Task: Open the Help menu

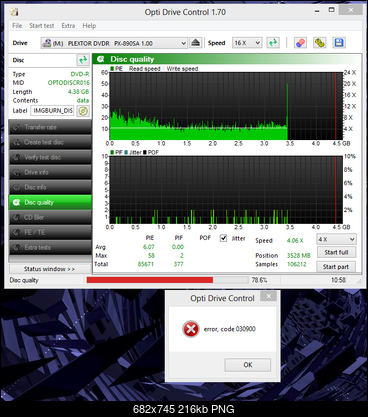Action: [x=89, y=26]
